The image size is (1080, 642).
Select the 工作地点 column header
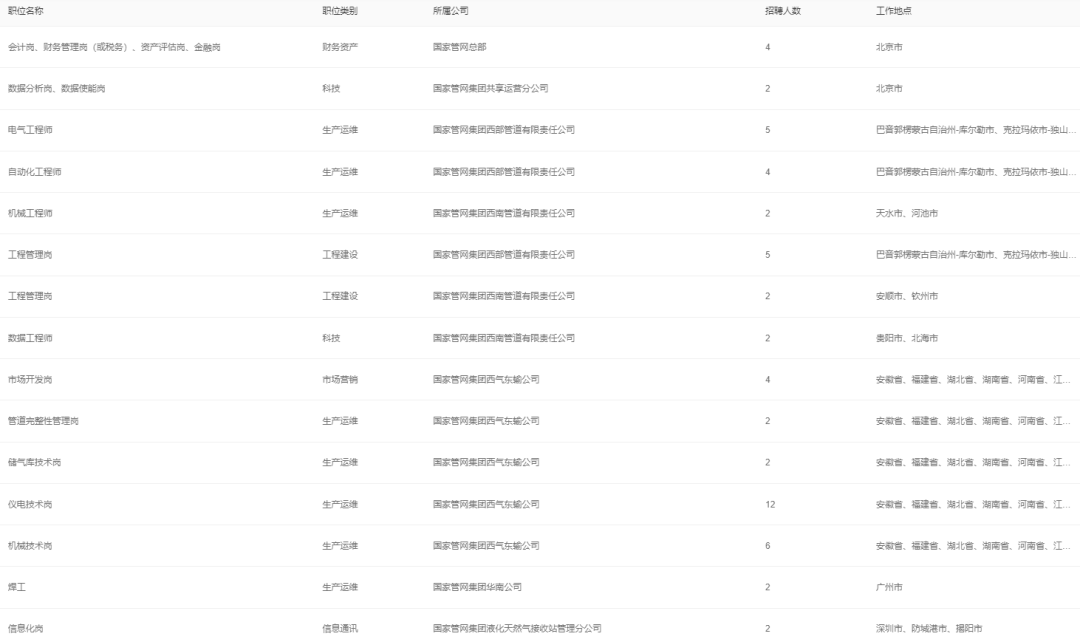893,10
